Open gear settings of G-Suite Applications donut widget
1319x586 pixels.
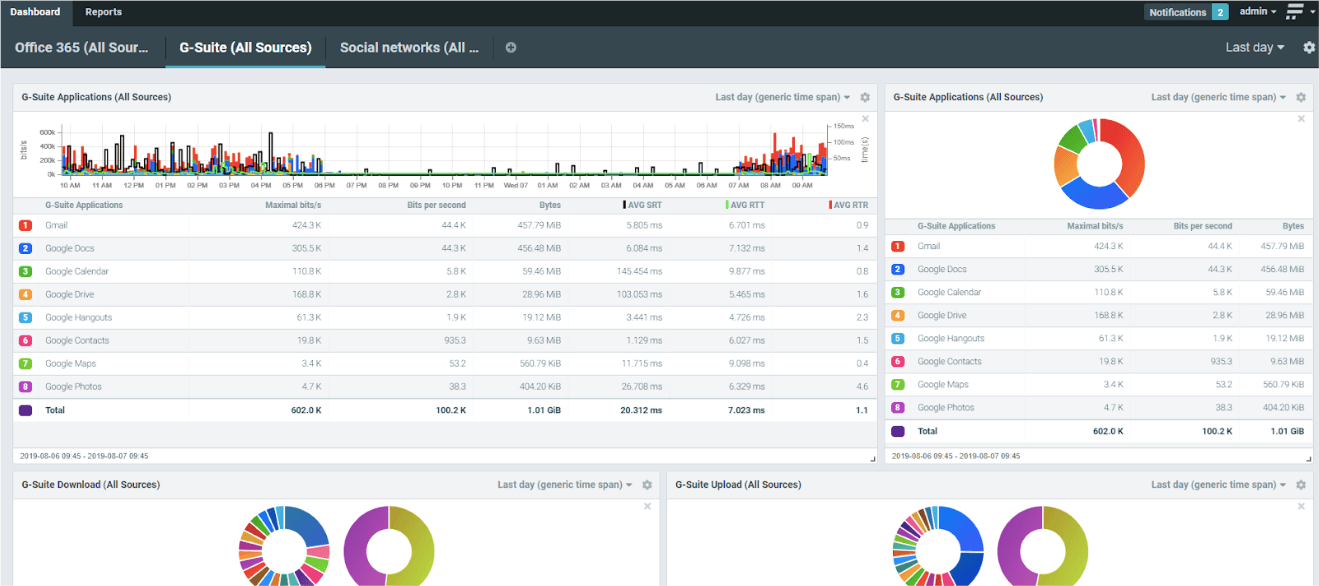click(1301, 98)
